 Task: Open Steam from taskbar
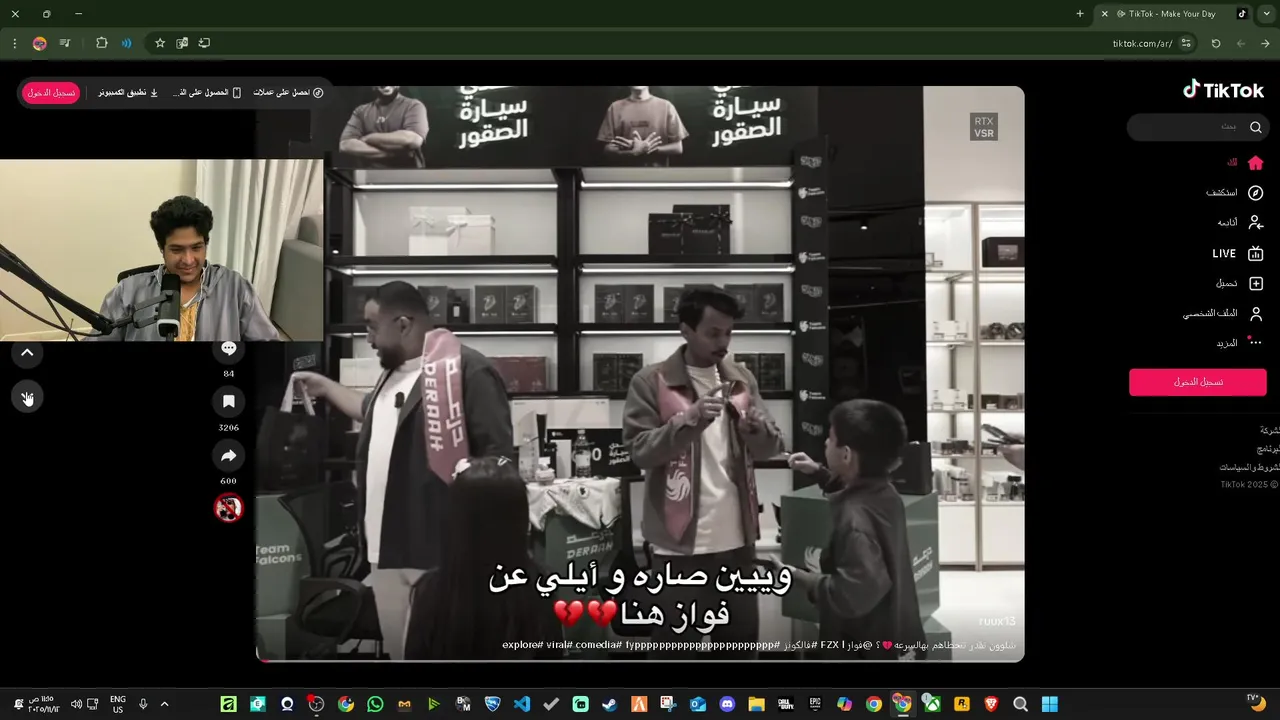[x=609, y=704]
